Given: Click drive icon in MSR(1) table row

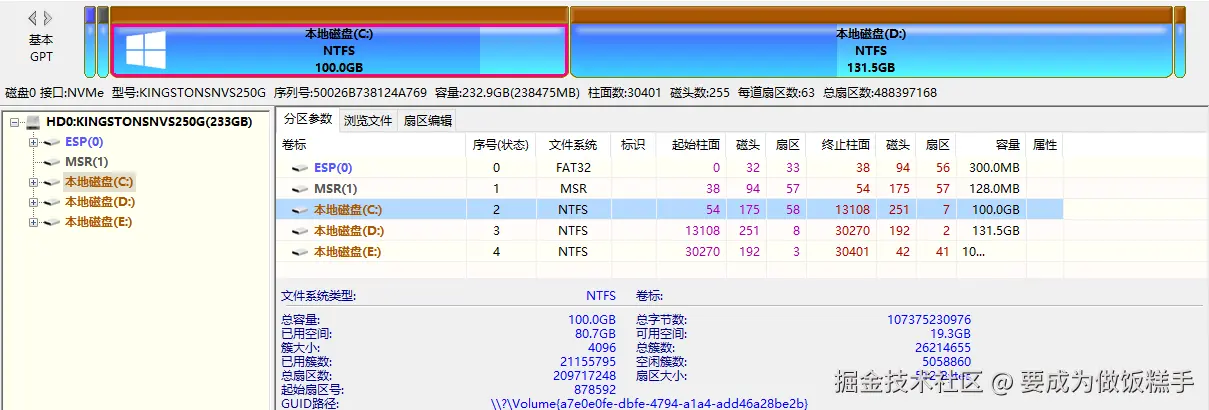Looking at the screenshot, I should [300, 188].
